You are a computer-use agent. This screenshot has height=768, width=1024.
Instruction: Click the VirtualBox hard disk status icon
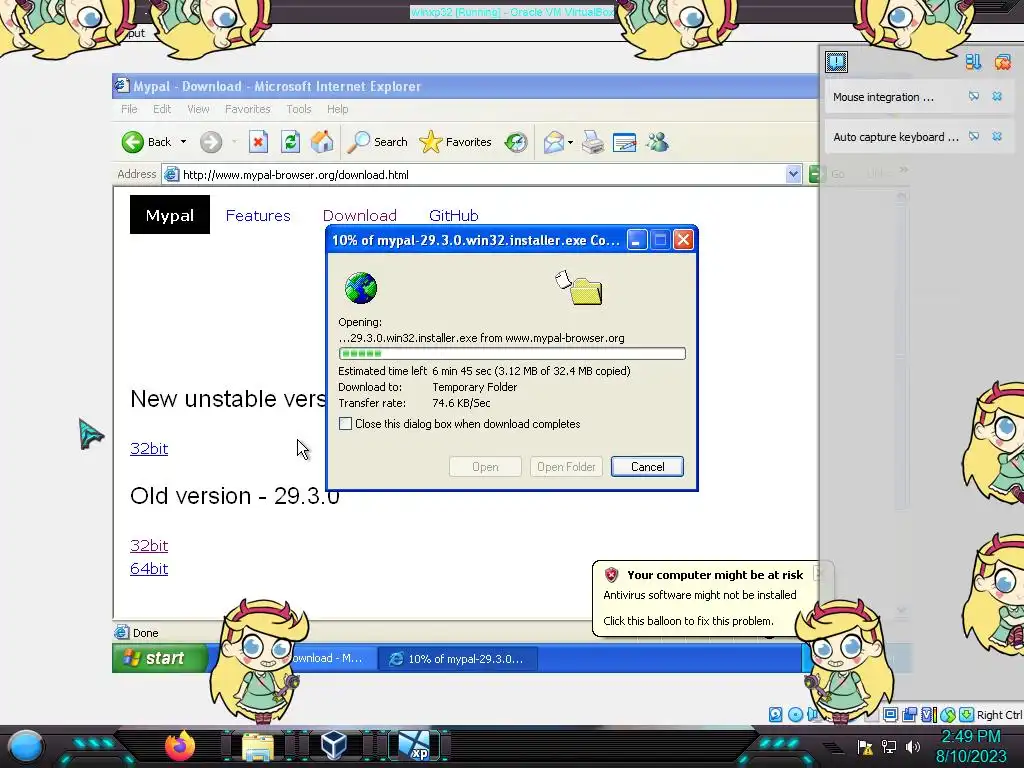point(775,714)
